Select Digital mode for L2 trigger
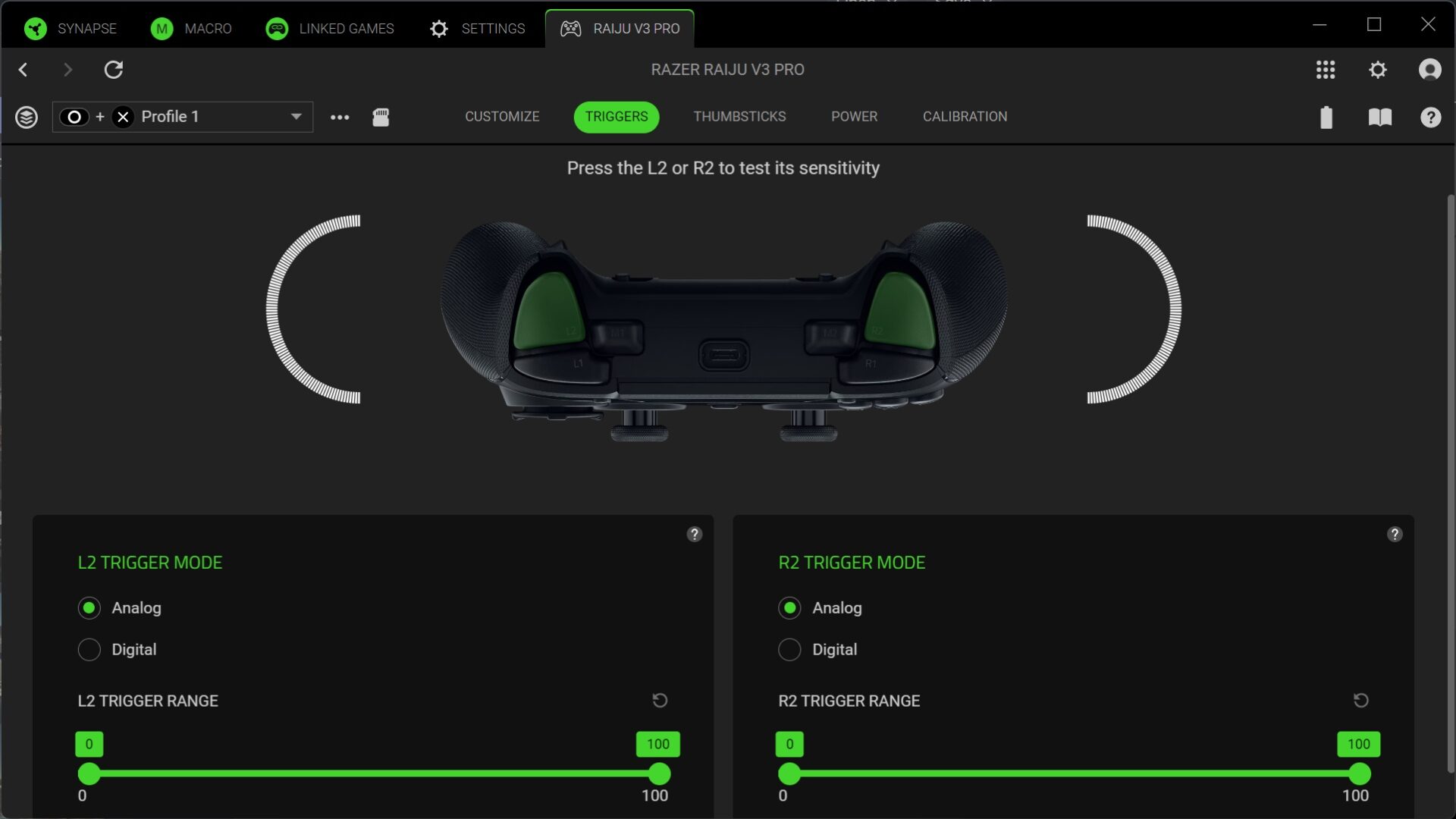The height and width of the screenshot is (819, 1456). pyautogui.click(x=89, y=649)
